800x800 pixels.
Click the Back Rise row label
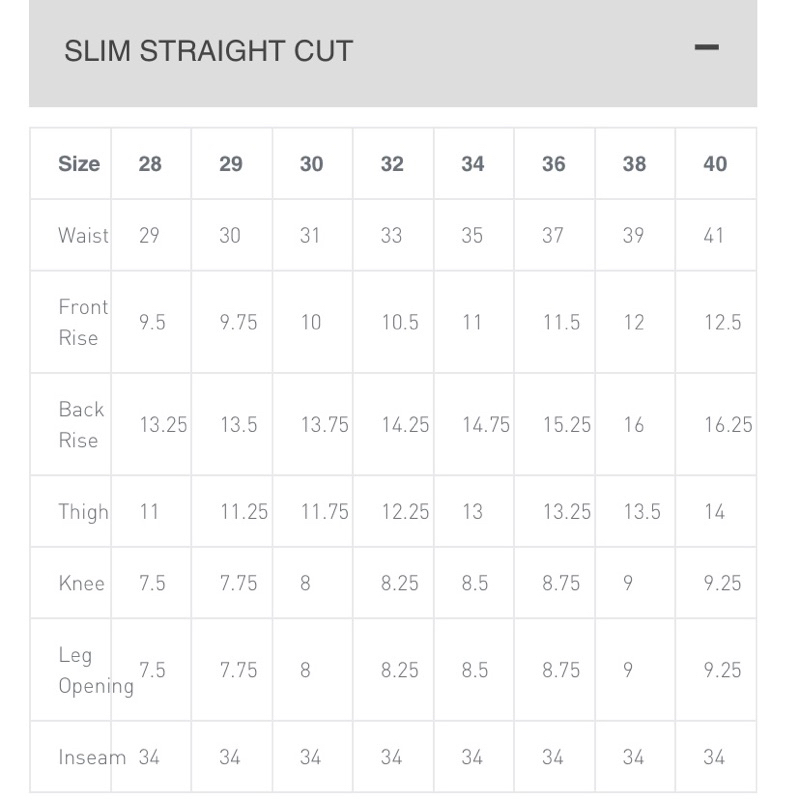(81, 424)
